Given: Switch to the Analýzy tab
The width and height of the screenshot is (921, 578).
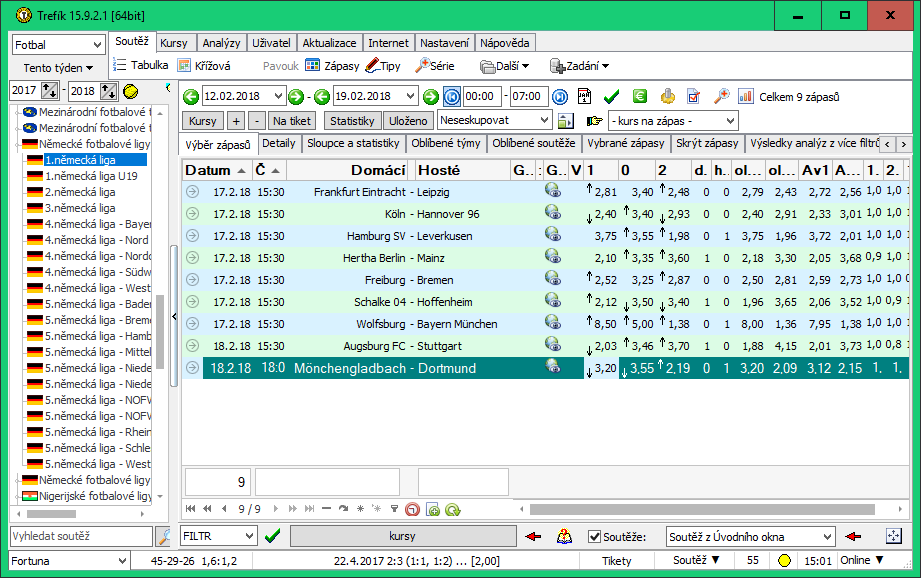Looking at the screenshot, I should click(220, 43).
